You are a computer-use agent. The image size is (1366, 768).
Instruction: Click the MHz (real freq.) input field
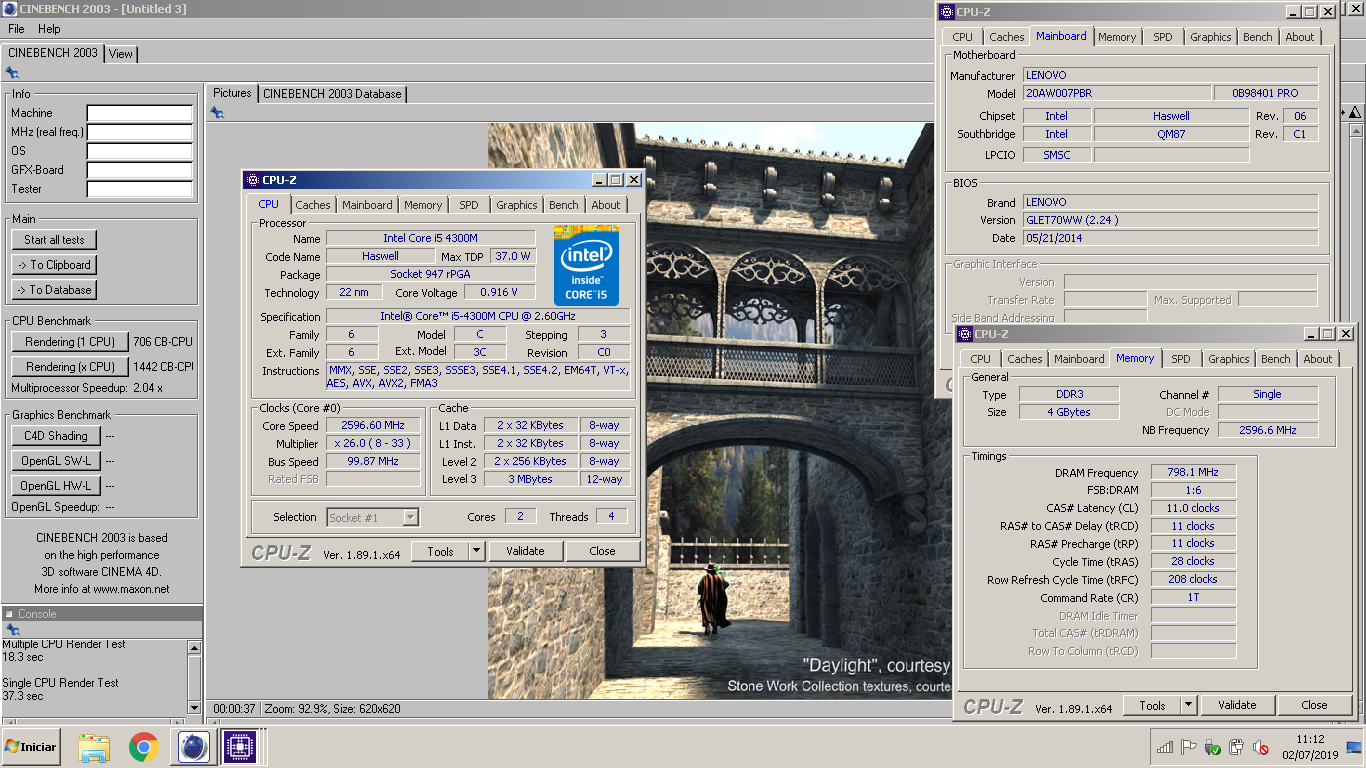coord(140,132)
